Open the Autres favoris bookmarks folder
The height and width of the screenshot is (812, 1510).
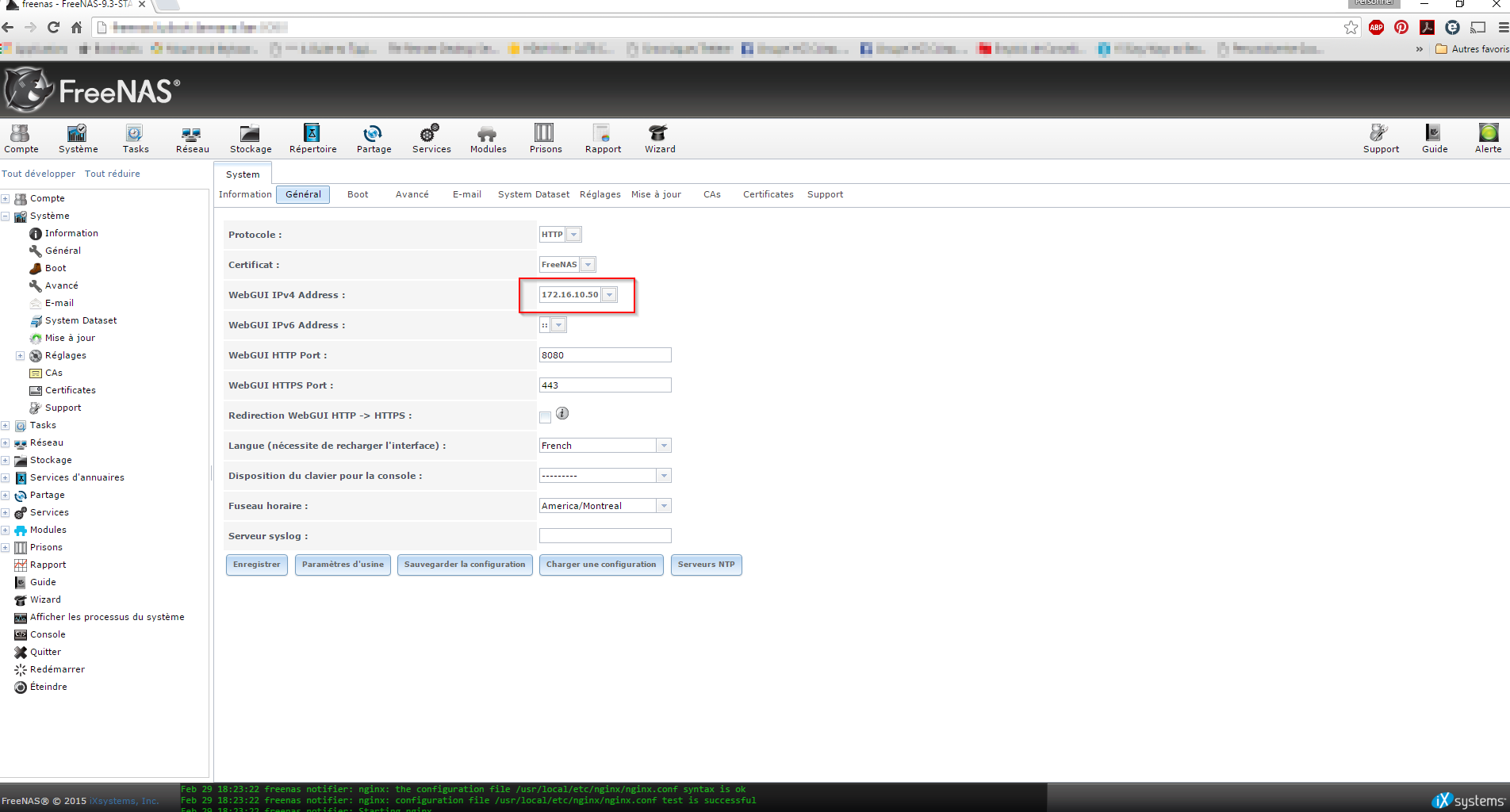point(1473,49)
